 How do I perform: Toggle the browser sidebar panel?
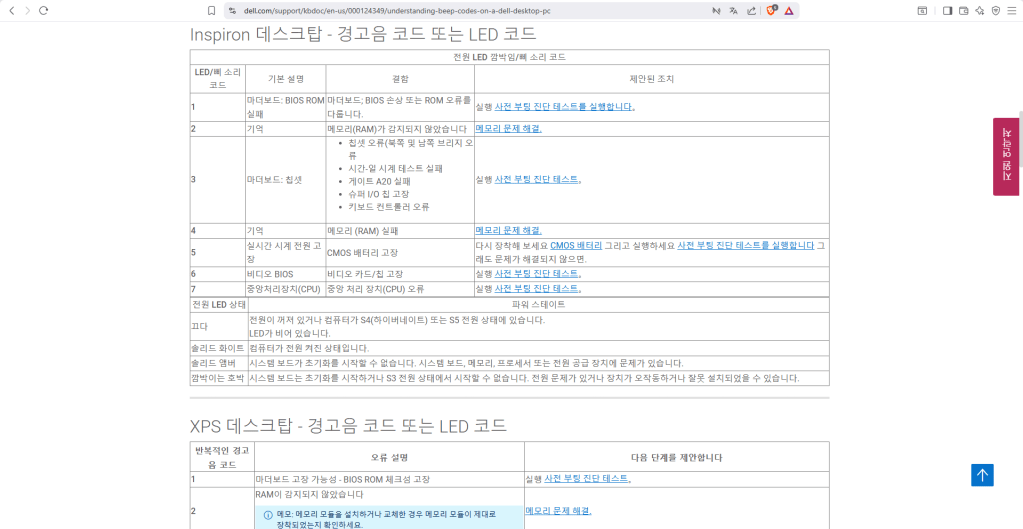pyautogui.click(x=947, y=10)
